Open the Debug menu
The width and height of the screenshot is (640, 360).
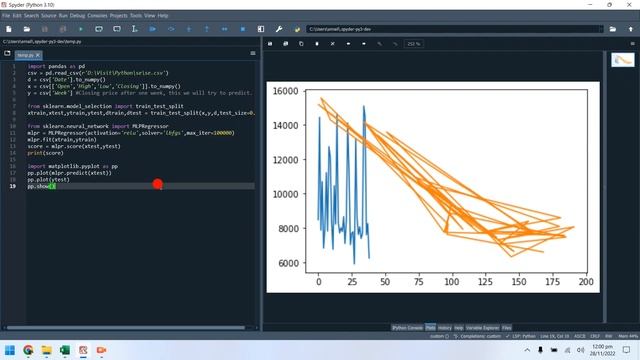tap(77, 16)
